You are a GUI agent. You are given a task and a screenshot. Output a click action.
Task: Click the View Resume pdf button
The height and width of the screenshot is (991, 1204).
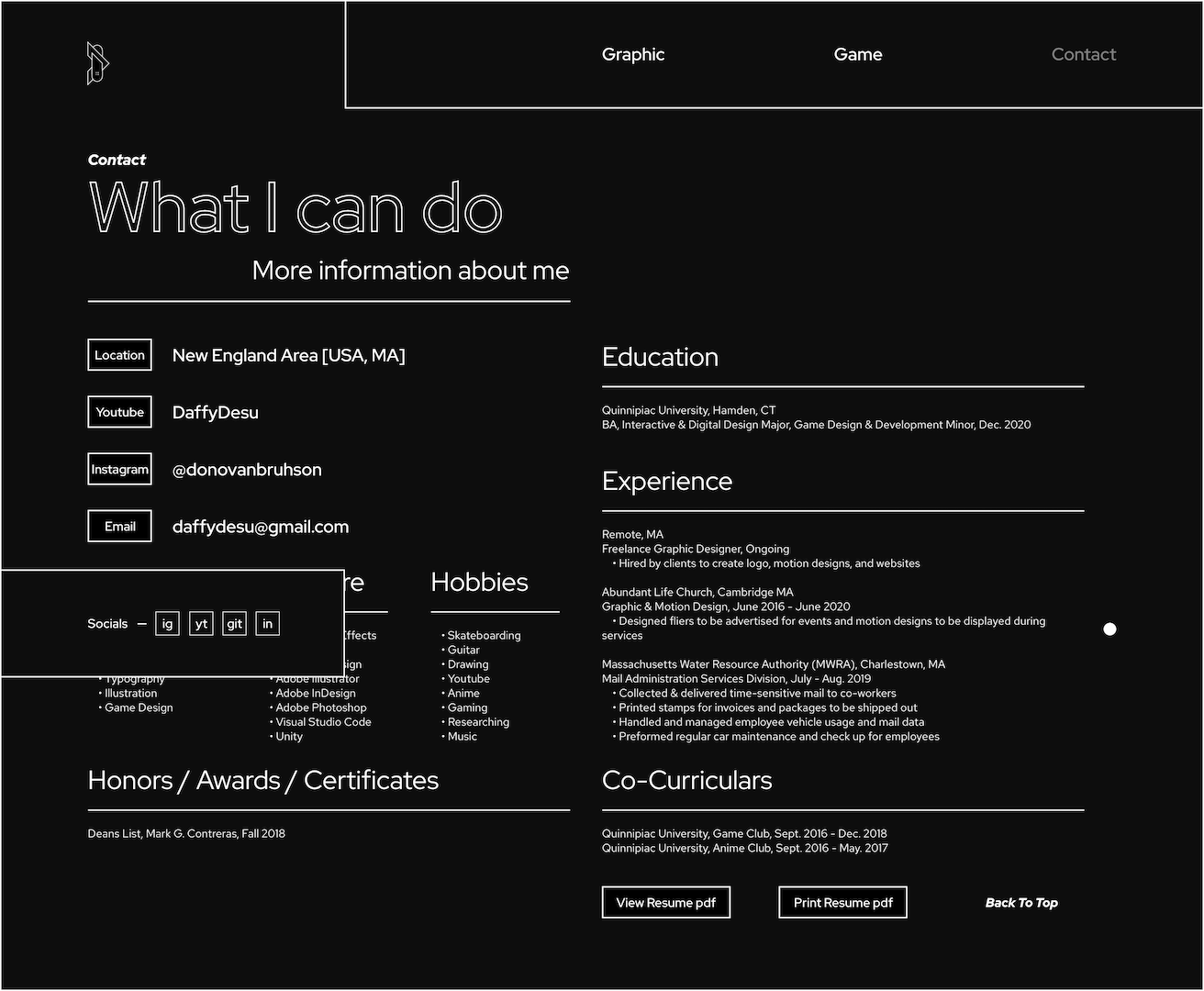tap(666, 902)
